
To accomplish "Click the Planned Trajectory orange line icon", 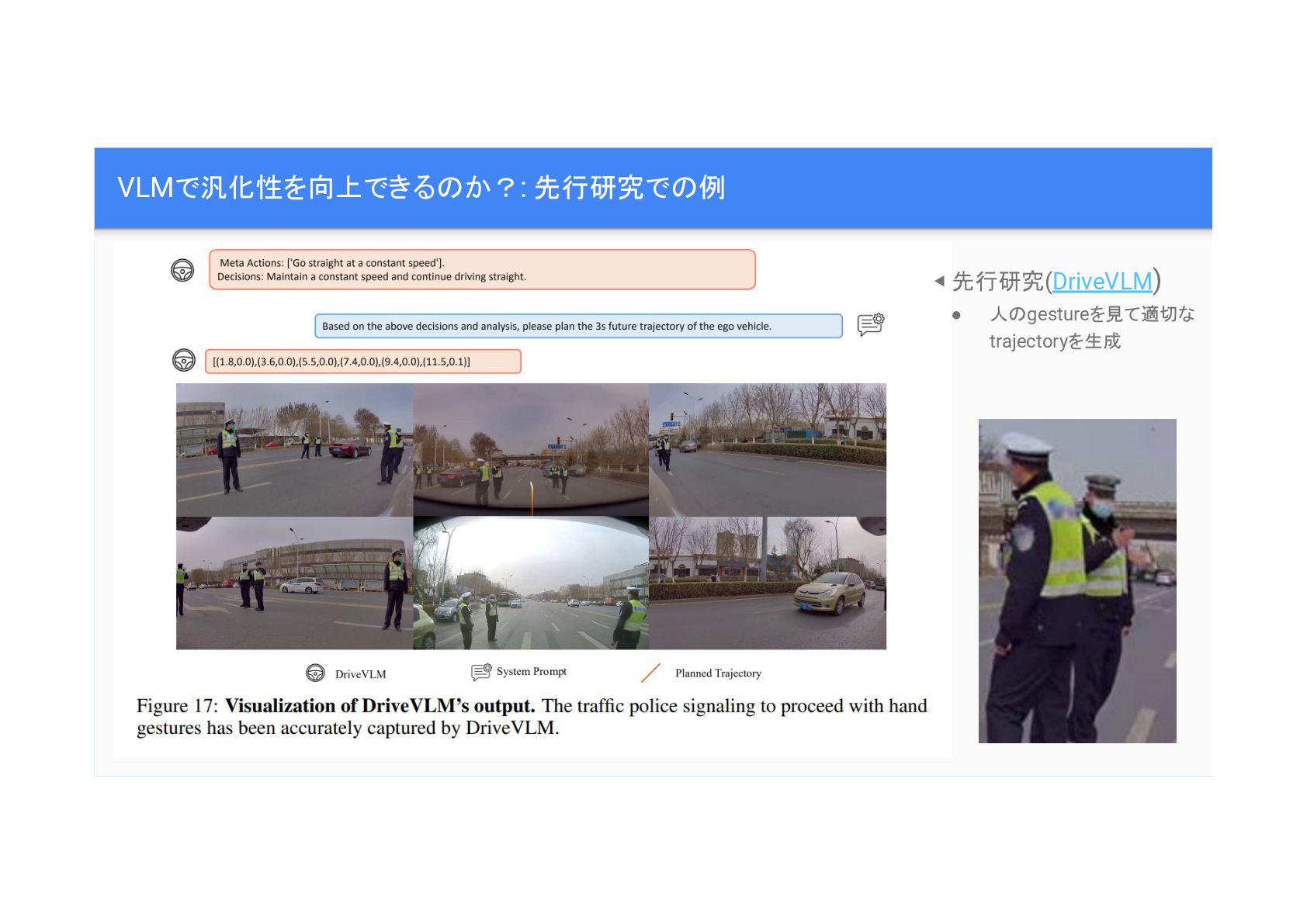I will [x=650, y=673].
